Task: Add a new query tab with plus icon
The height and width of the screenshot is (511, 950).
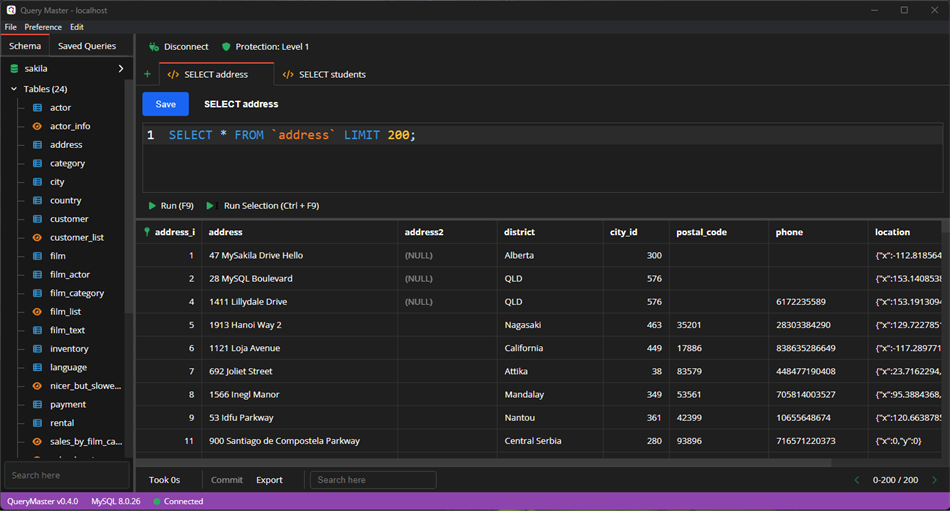Action: 148,74
